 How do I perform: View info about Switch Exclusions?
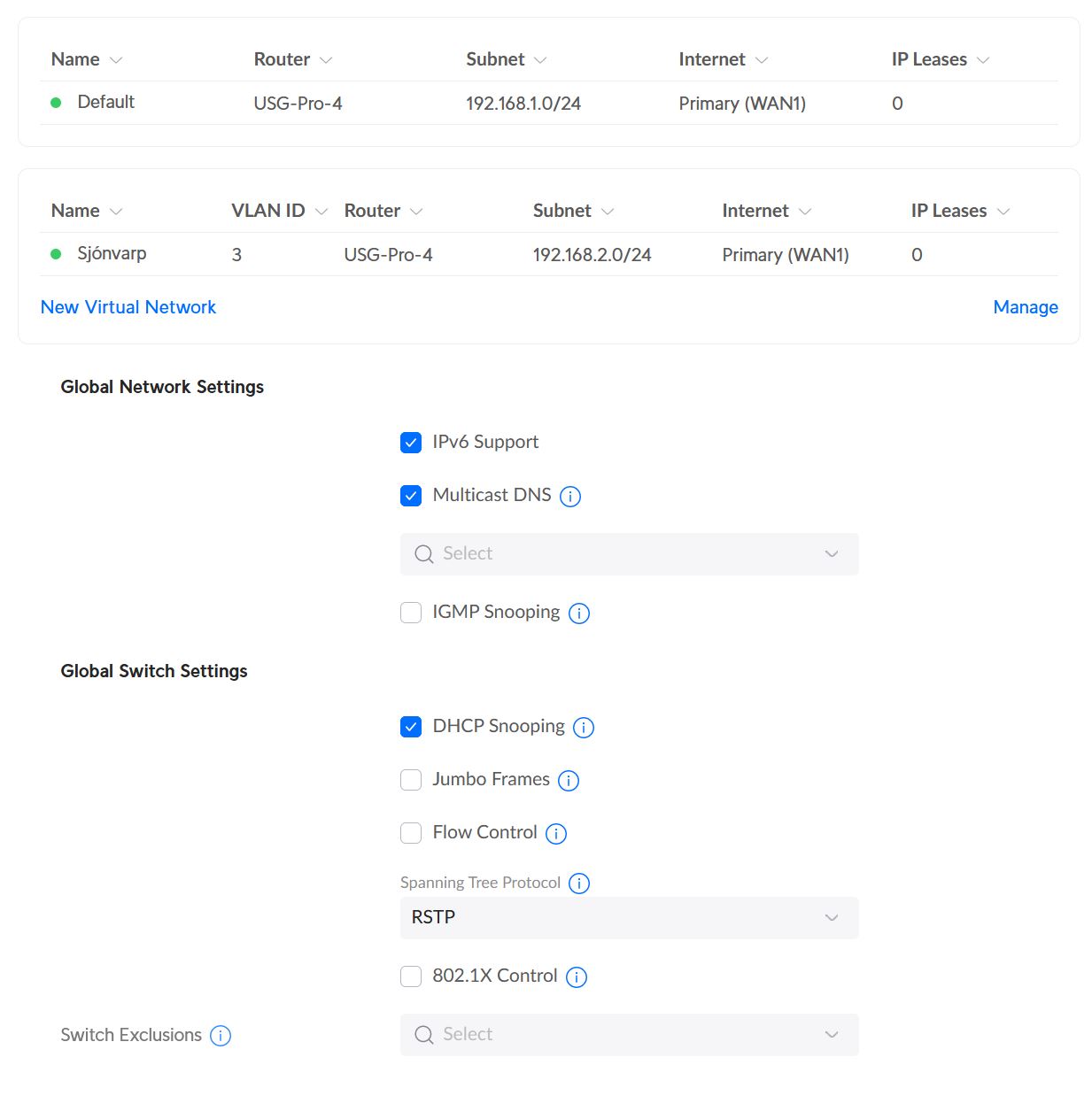click(220, 1035)
